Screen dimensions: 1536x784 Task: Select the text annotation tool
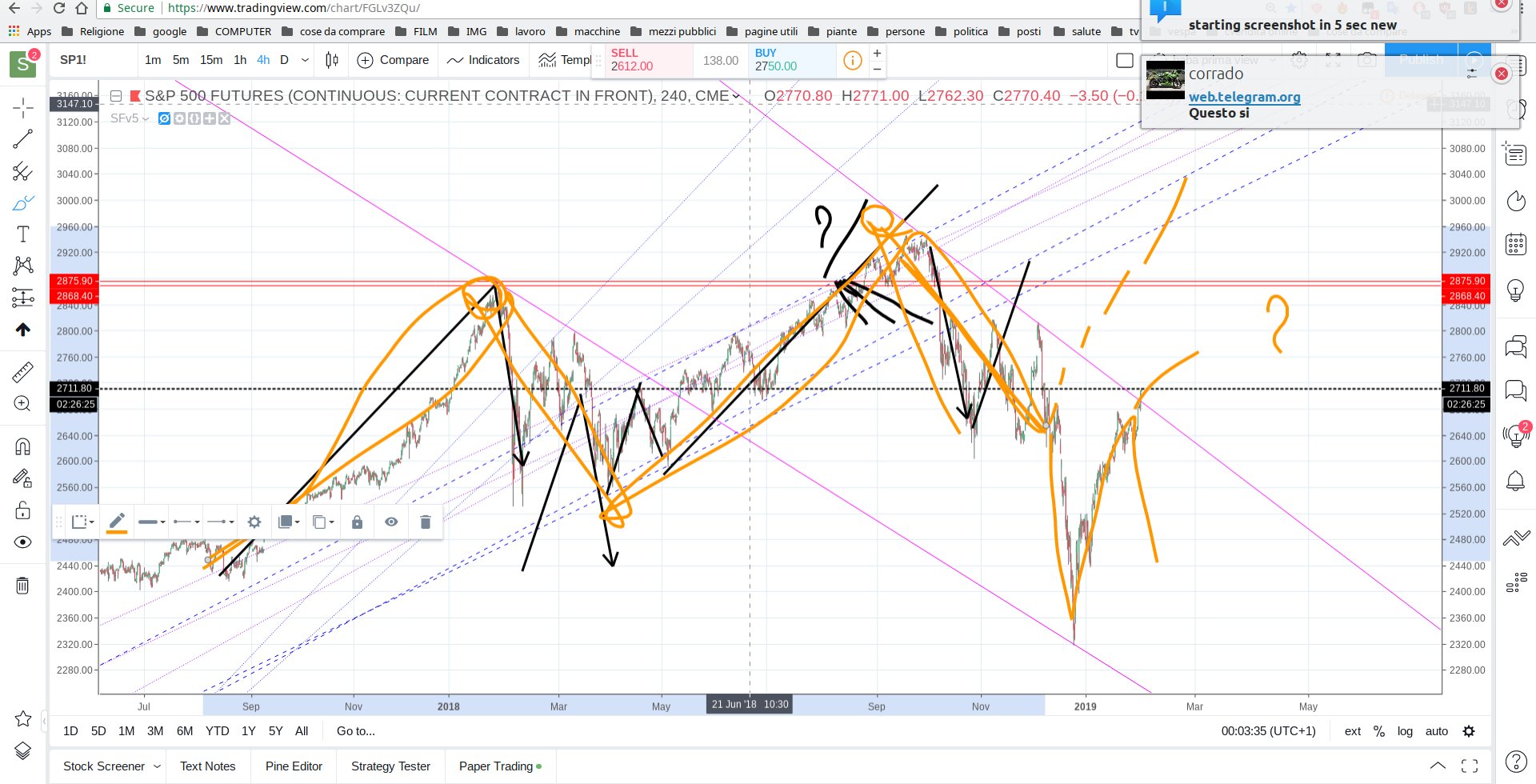(x=23, y=234)
